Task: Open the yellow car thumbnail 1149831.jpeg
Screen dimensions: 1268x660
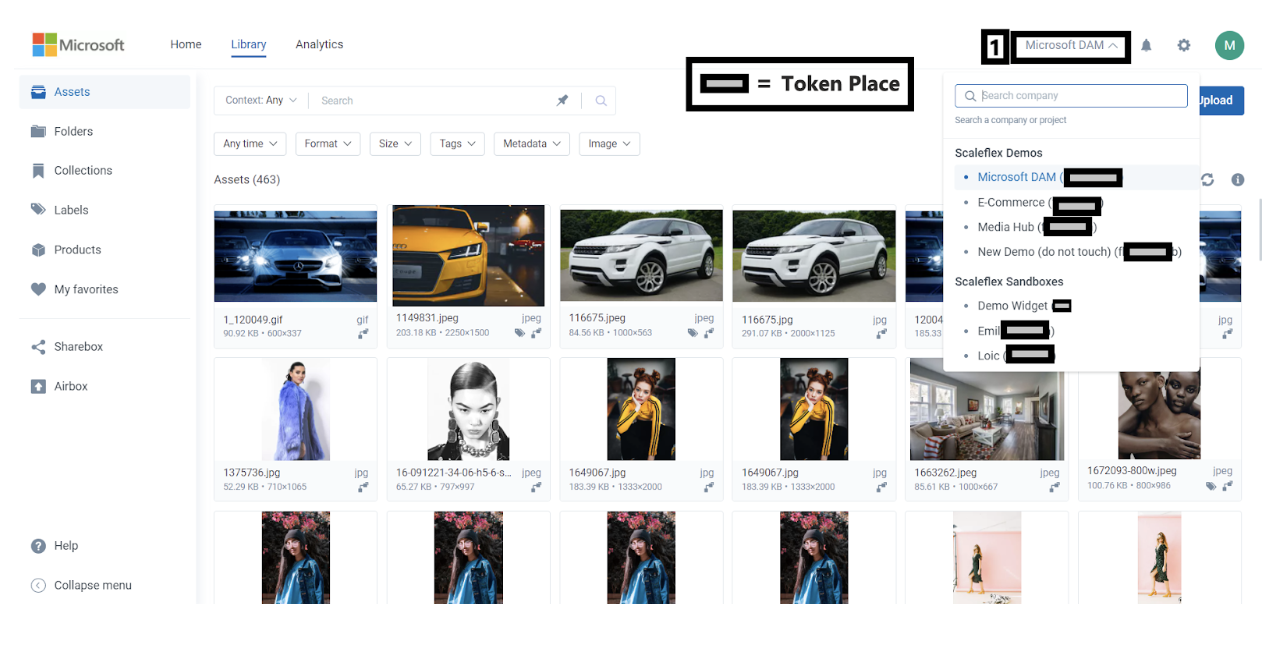Action: (468, 256)
